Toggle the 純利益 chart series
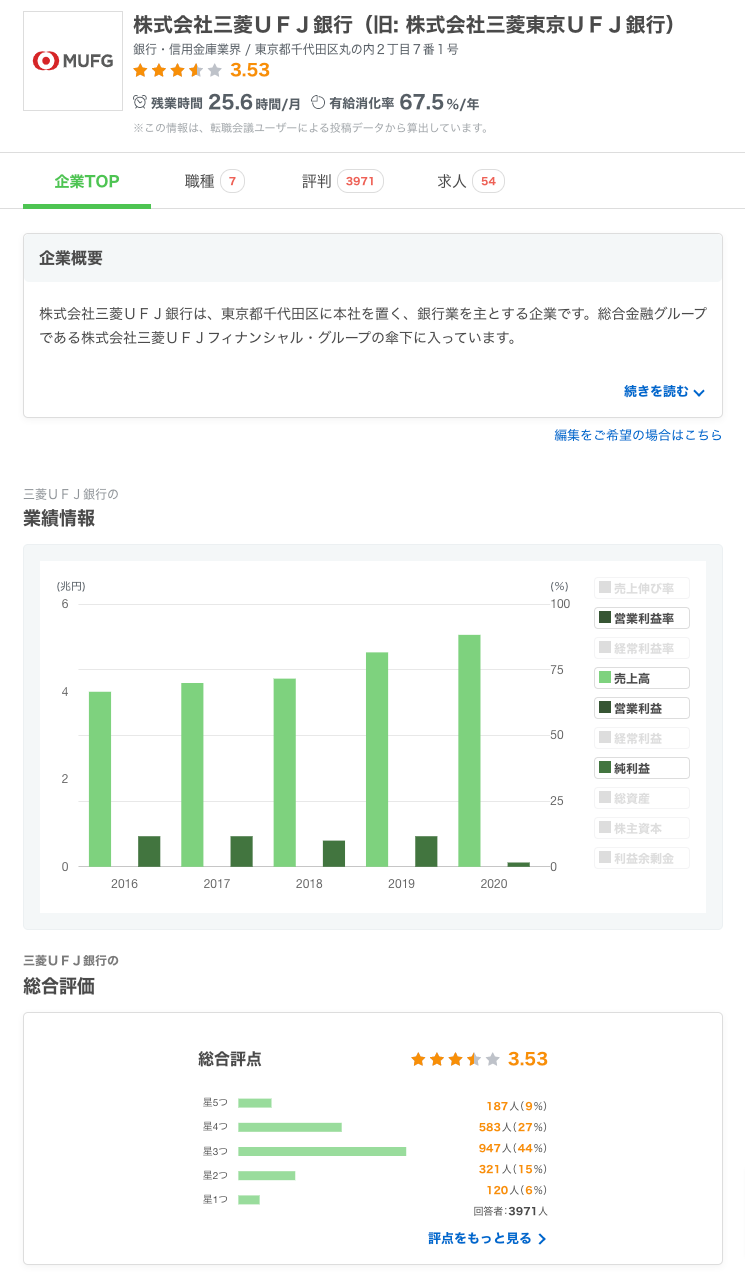This screenshot has width=745, height=1276. (642, 768)
